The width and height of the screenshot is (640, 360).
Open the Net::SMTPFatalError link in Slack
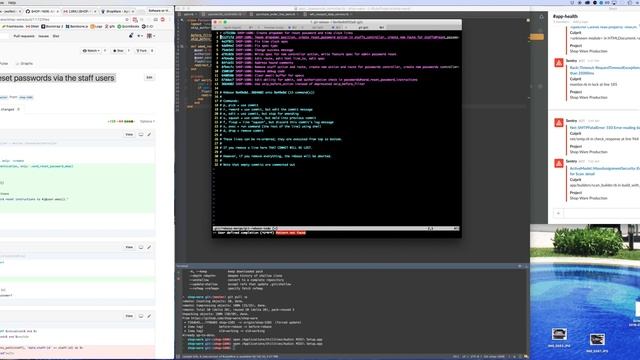click(604, 128)
